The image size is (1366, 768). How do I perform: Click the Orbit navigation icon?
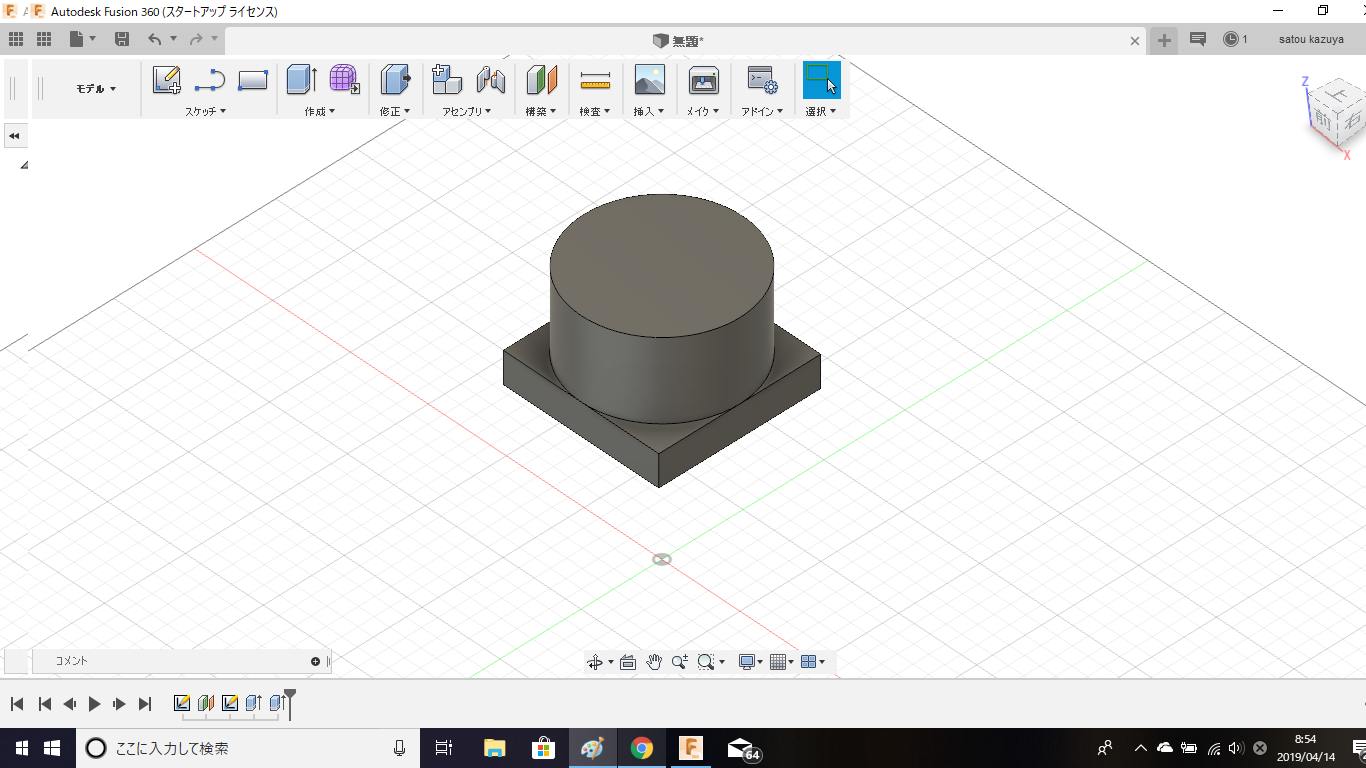point(595,662)
